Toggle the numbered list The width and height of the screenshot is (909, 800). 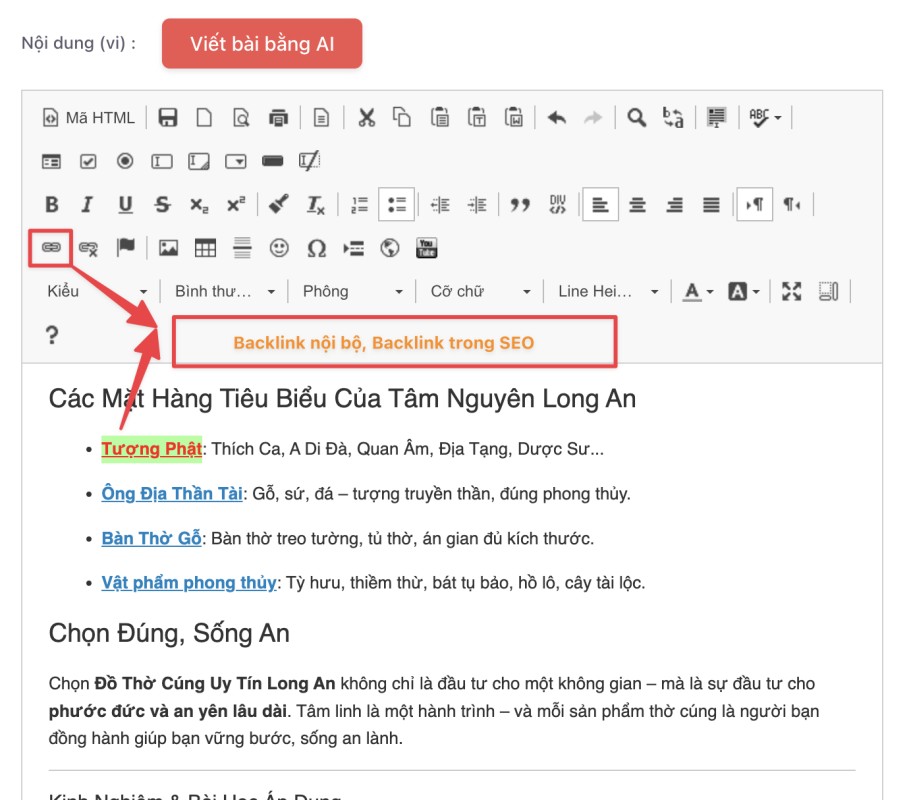coord(359,205)
